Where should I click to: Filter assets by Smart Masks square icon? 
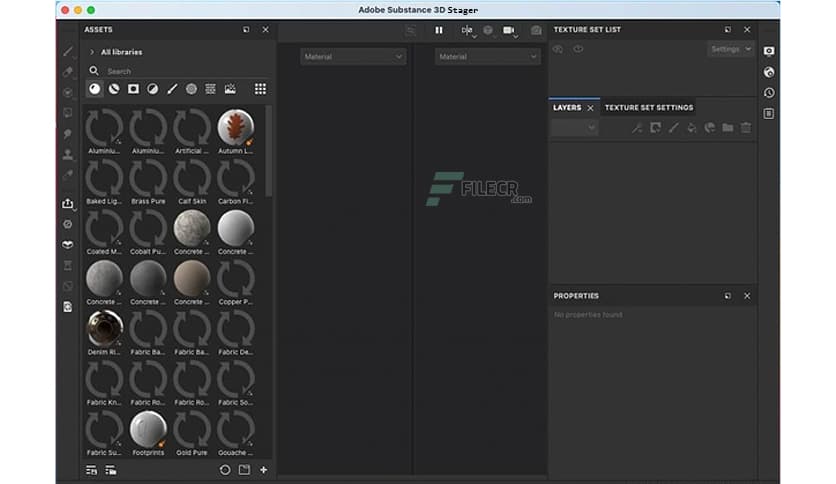pos(133,89)
